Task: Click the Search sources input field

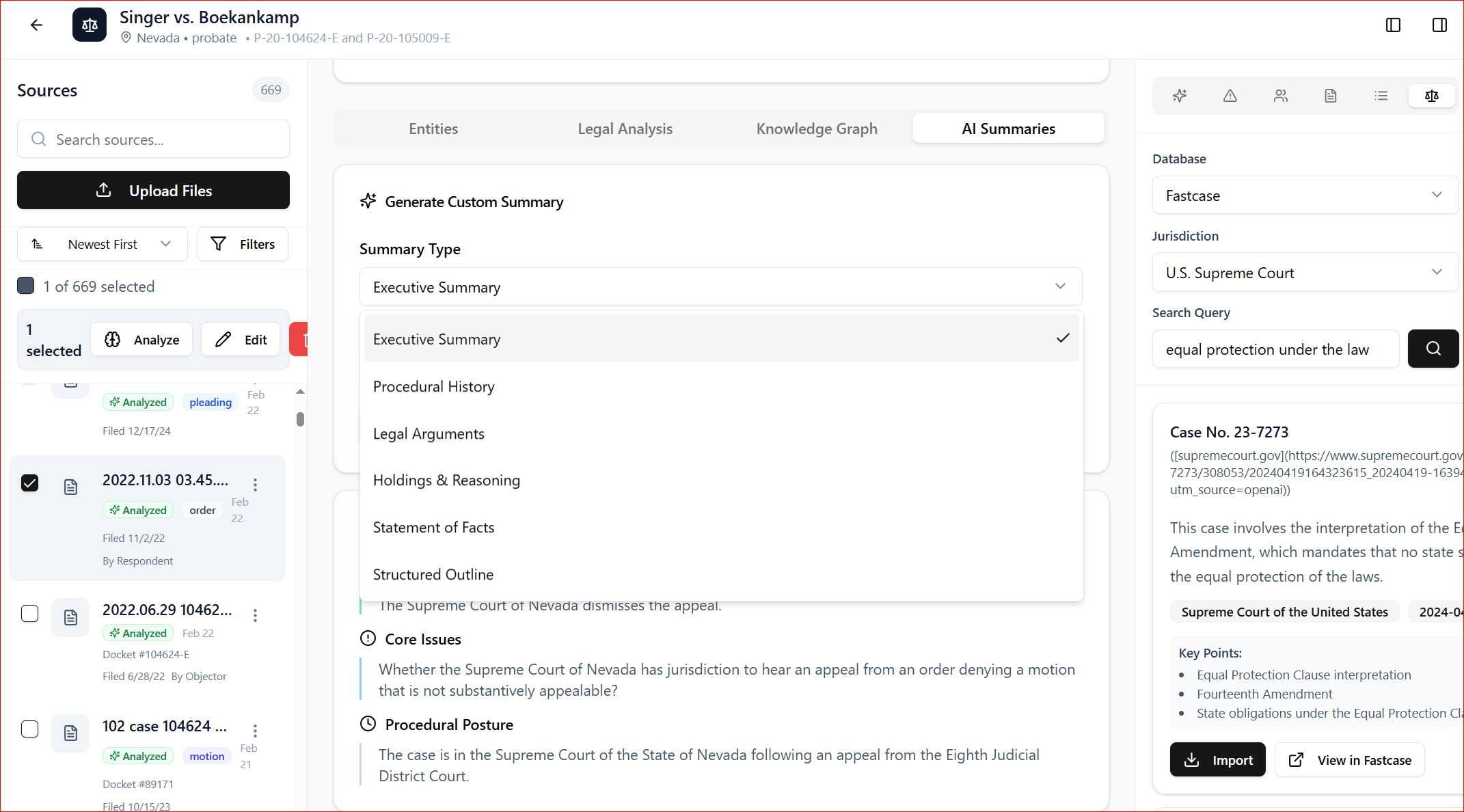Action: click(153, 139)
